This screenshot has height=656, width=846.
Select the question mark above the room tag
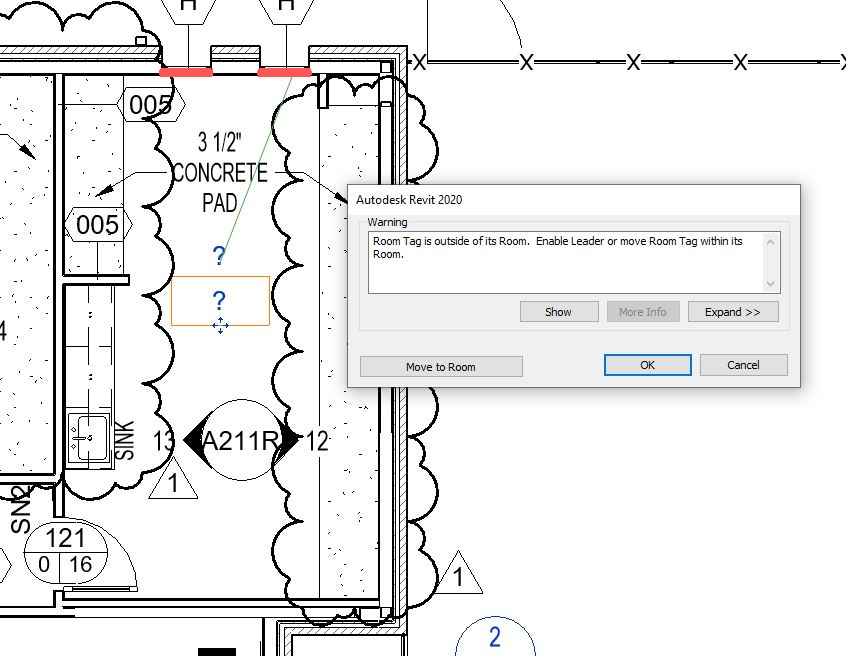coord(219,255)
